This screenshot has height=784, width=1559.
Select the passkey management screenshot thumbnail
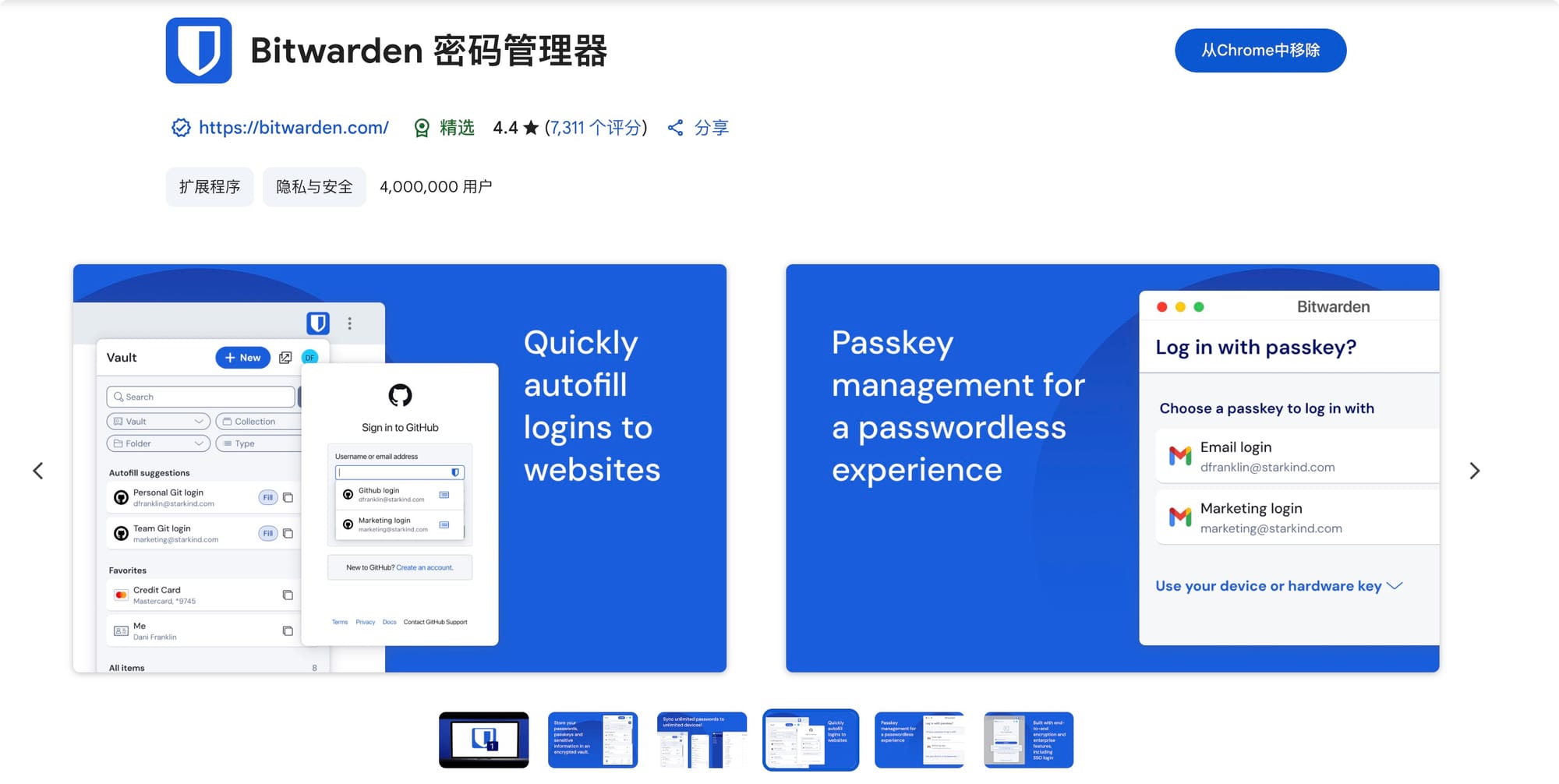click(x=920, y=739)
